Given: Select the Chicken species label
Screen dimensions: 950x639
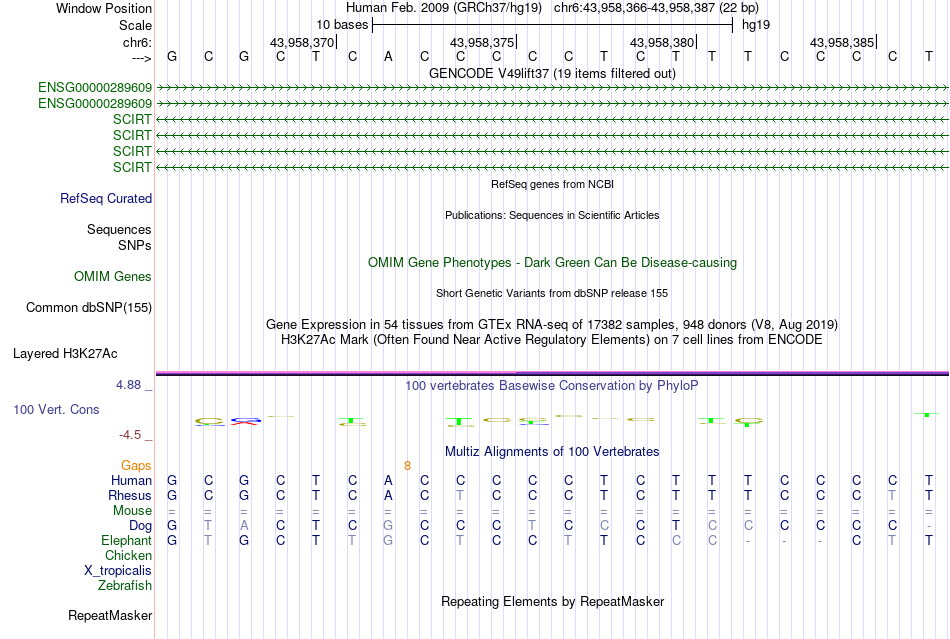Looking at the screenshot, I should coord(128,555).
